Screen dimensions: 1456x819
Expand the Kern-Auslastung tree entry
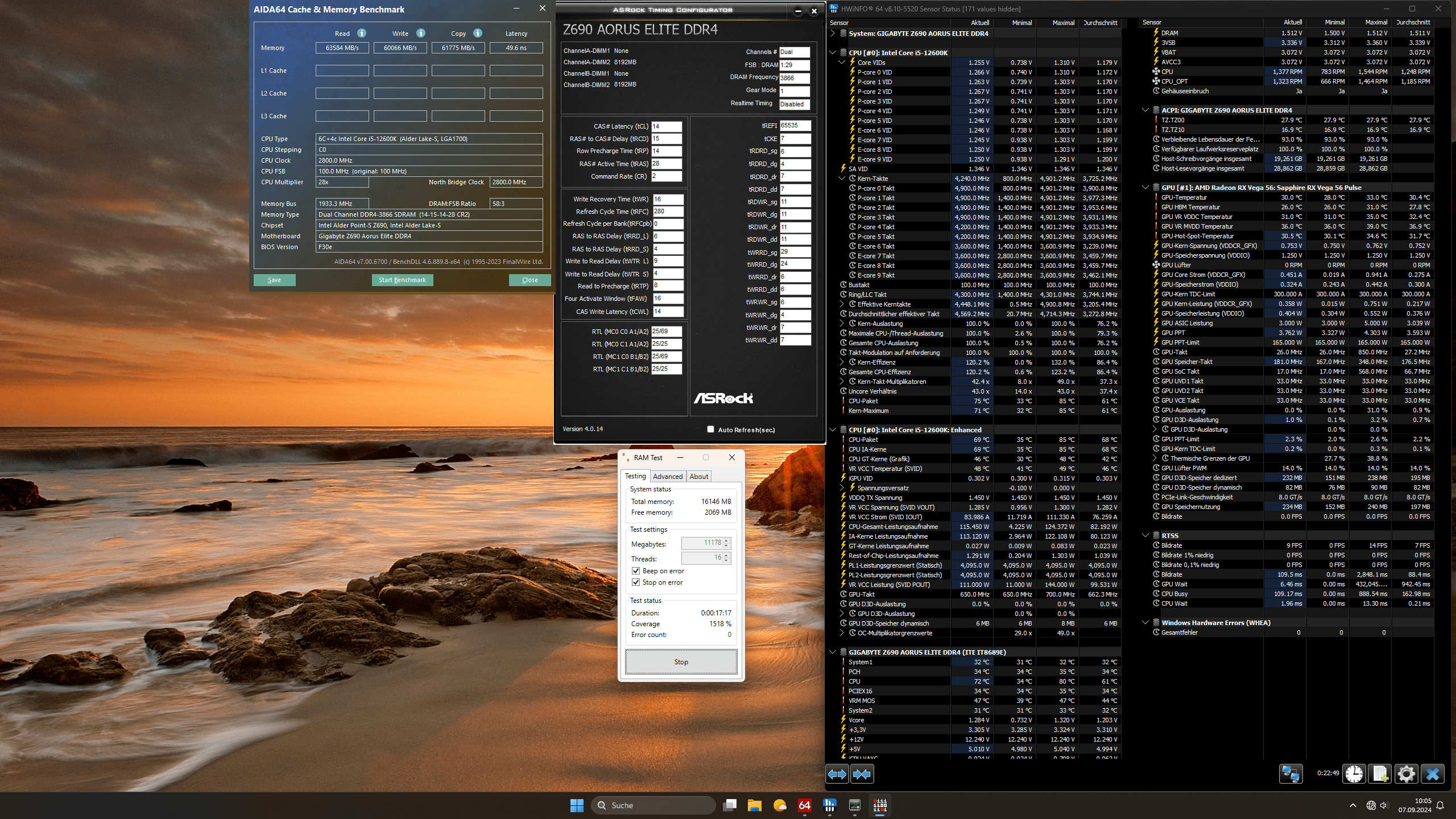(842, 324)
